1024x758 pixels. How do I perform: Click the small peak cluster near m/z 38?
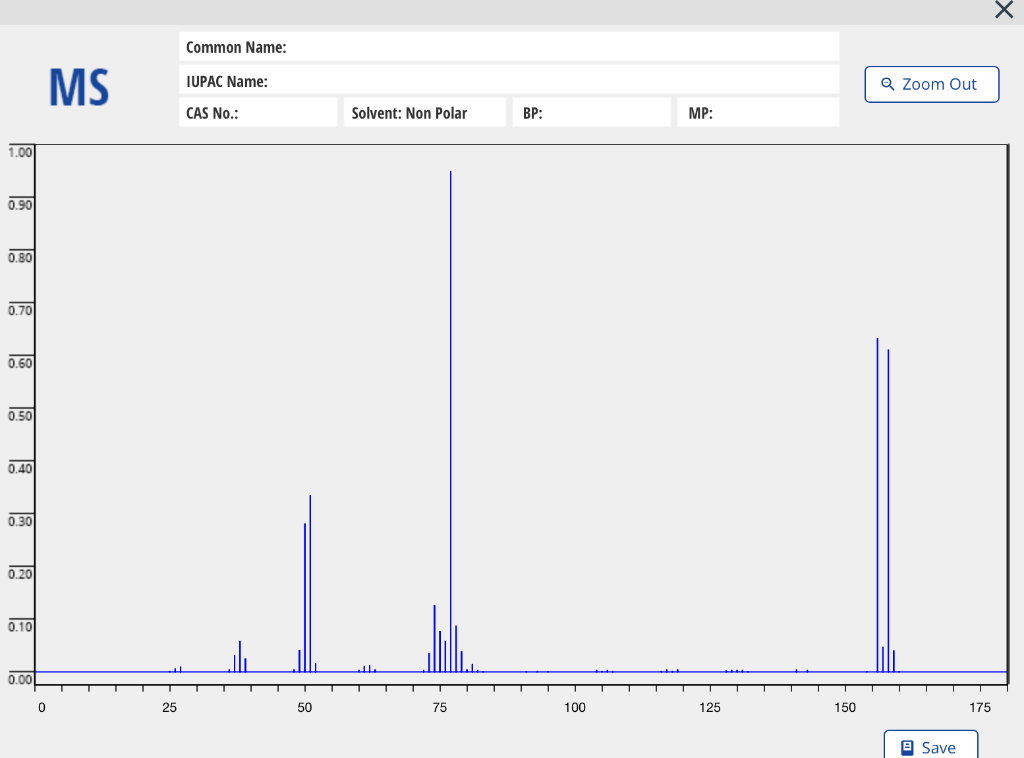[x=239, y=655]
